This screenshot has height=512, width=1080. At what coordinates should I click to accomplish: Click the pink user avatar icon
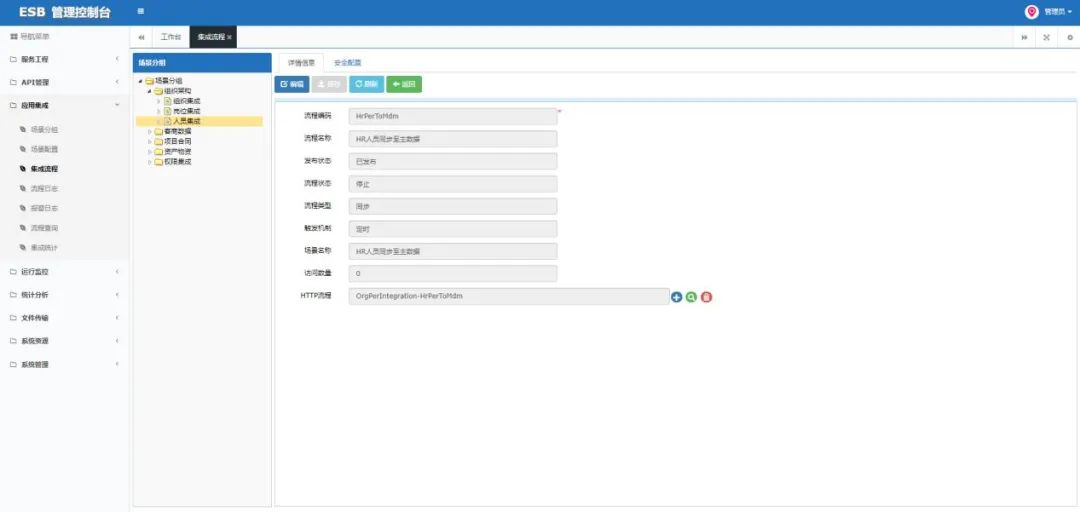pyautogui.click(x=1031, y=12)
